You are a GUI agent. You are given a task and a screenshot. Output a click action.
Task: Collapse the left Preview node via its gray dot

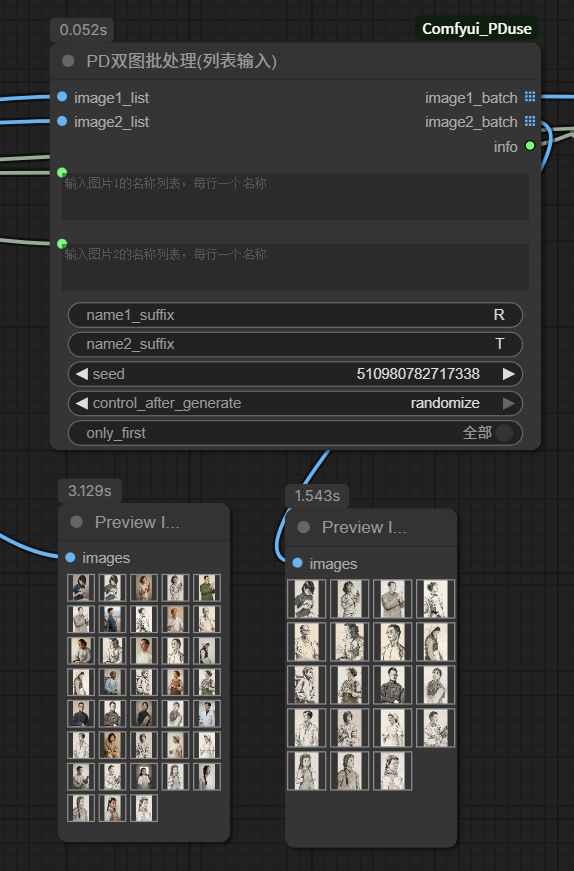[x=77, y=522]
